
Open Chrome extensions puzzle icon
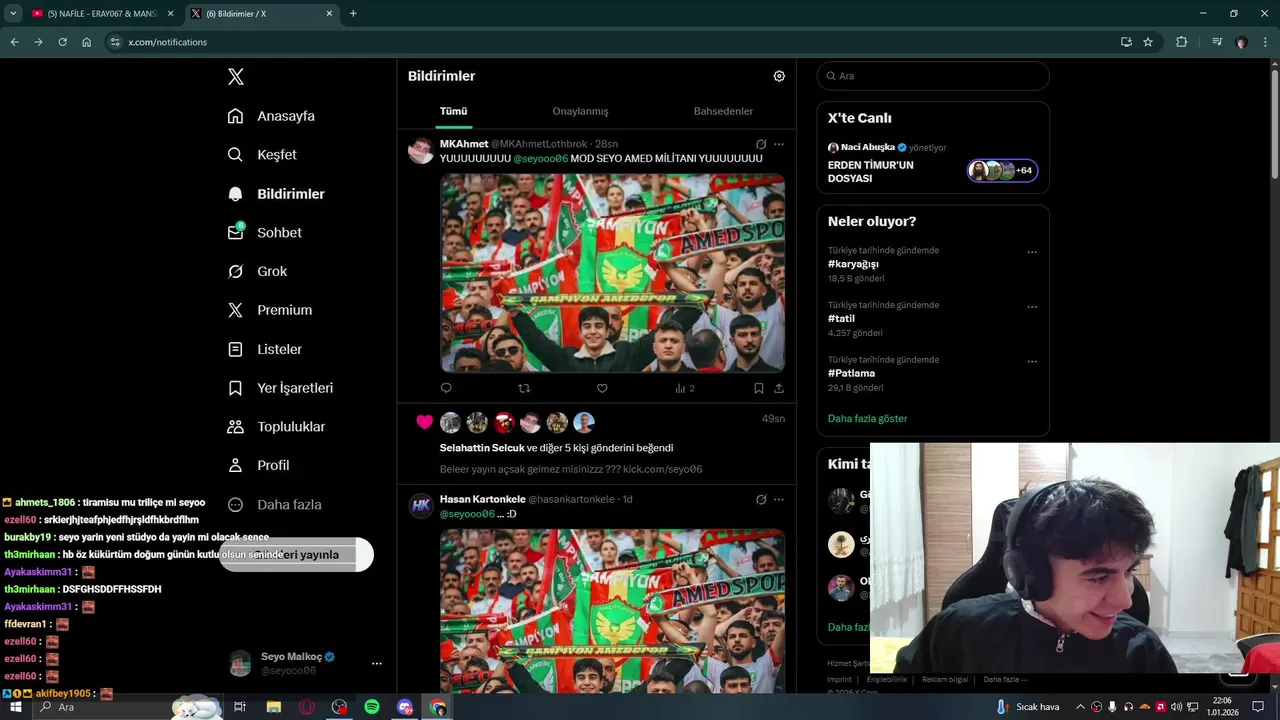pyautogui.click(x=1182, y=42)
